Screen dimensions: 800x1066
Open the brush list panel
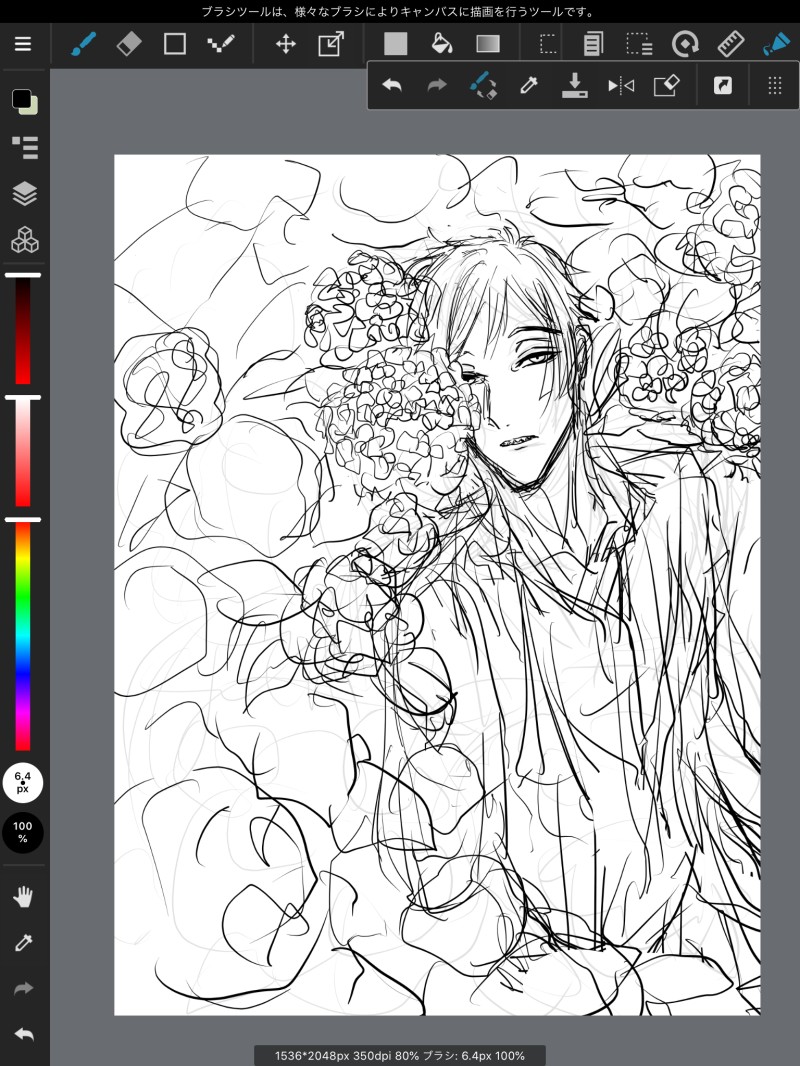pyautogui.click(x=24, y=148)
